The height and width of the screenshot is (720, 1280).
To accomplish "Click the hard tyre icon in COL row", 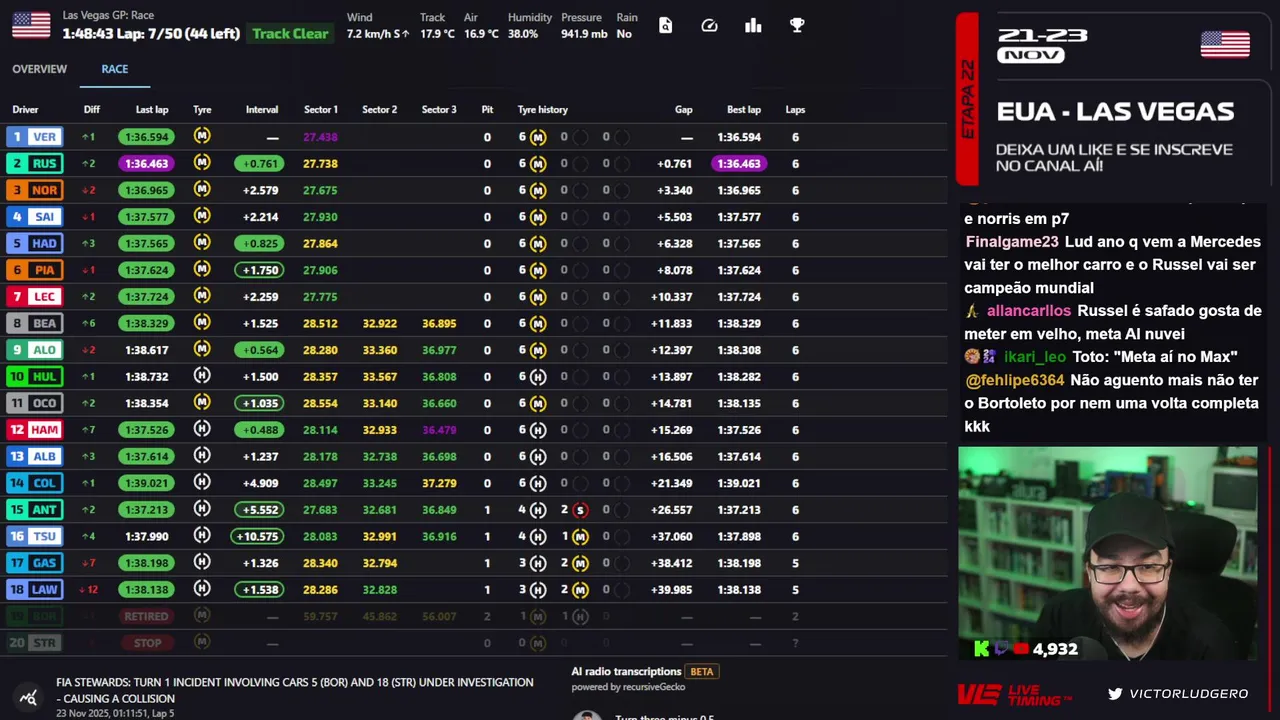I will point(202,483).
